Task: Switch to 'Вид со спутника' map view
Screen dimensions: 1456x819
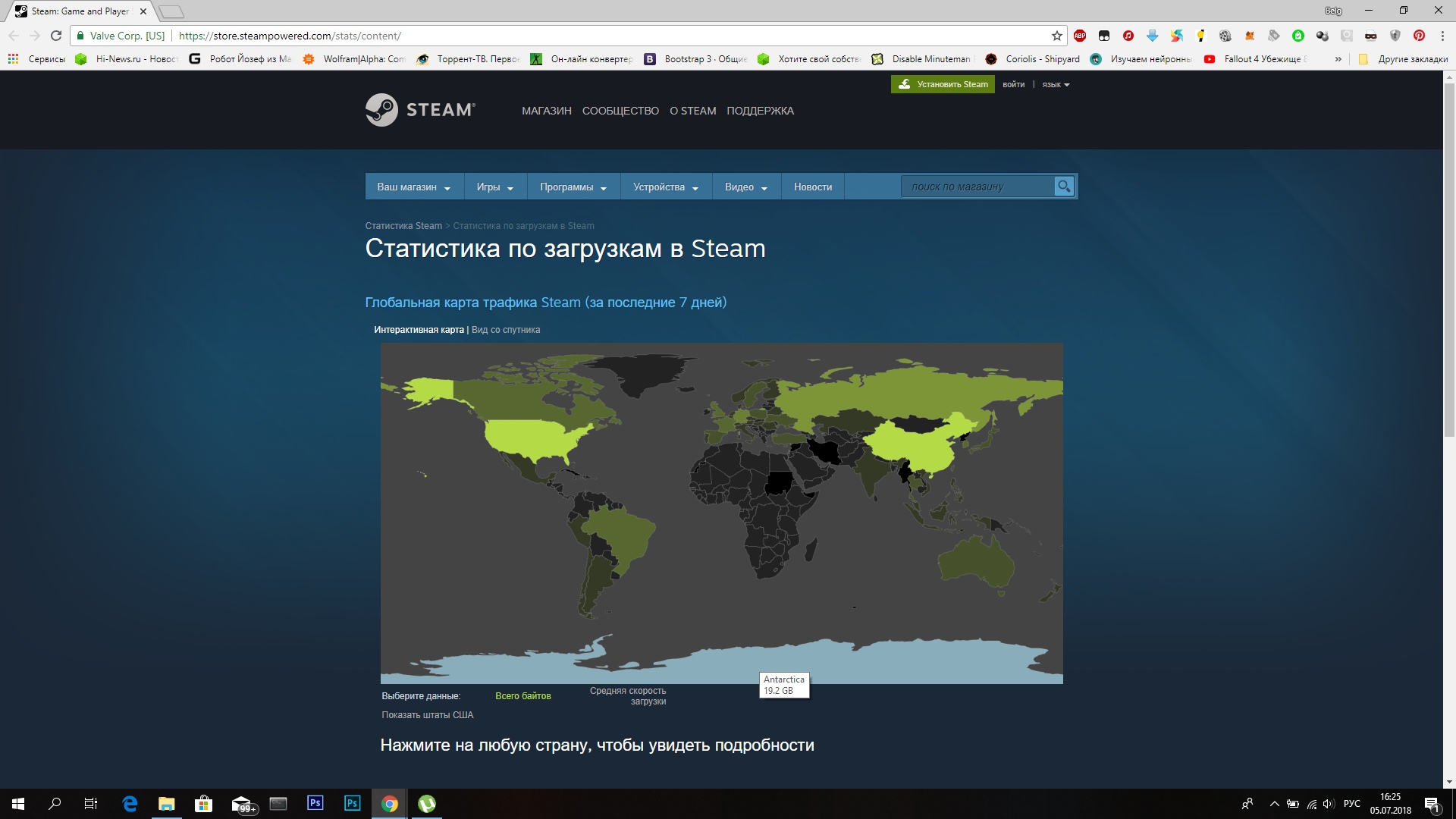Action: (x=506, y=330)
